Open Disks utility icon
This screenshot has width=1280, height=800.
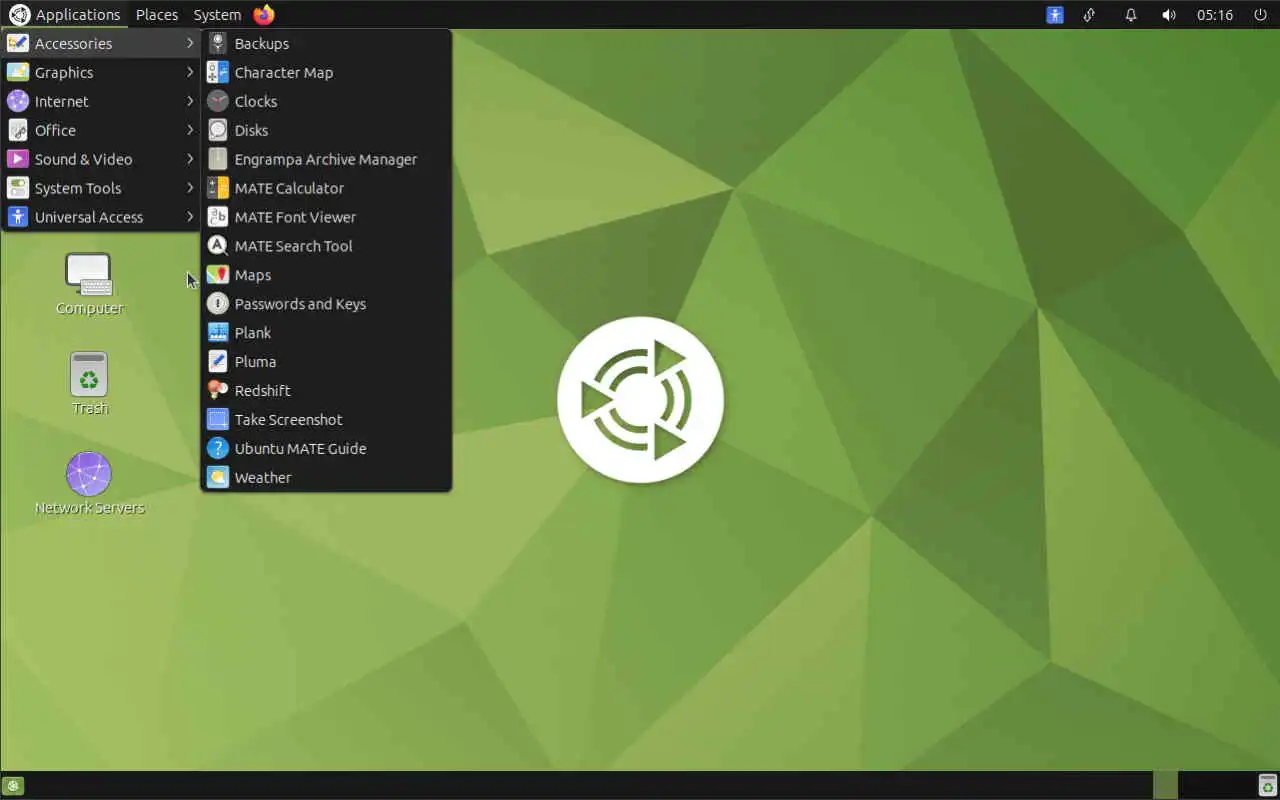click(218, 131)
